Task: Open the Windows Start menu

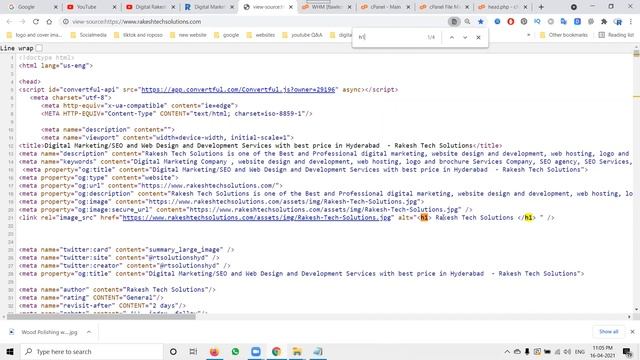Action: (x=10, y=351)
